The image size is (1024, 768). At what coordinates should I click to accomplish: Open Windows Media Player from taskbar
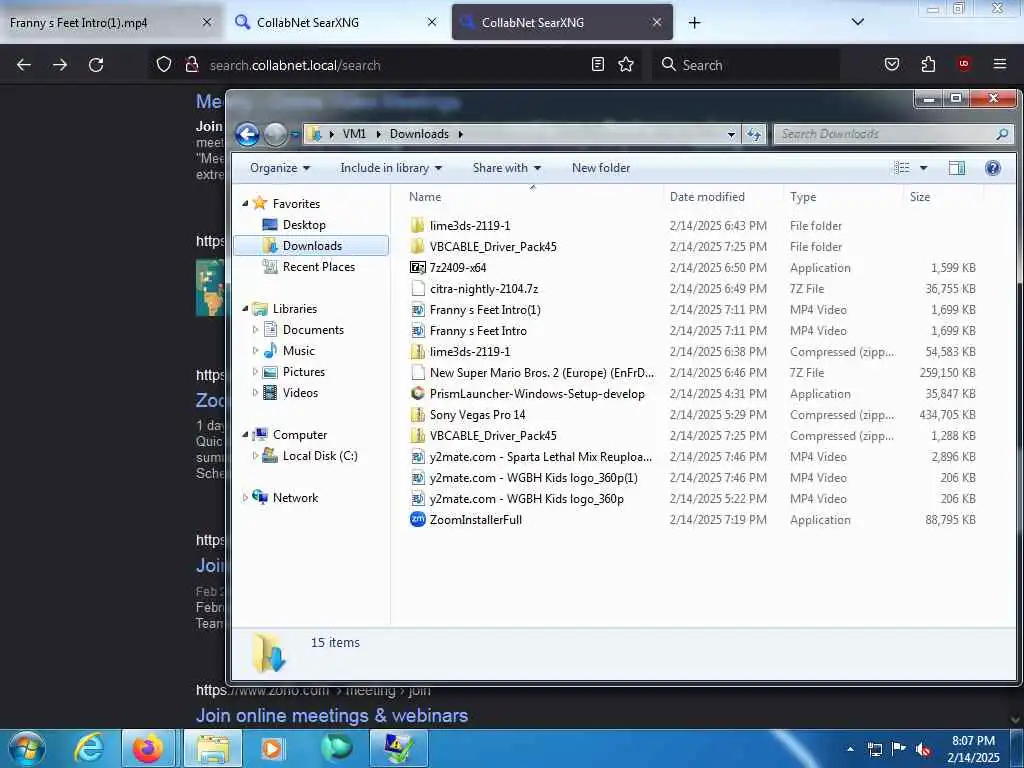(x=272, y=748)
